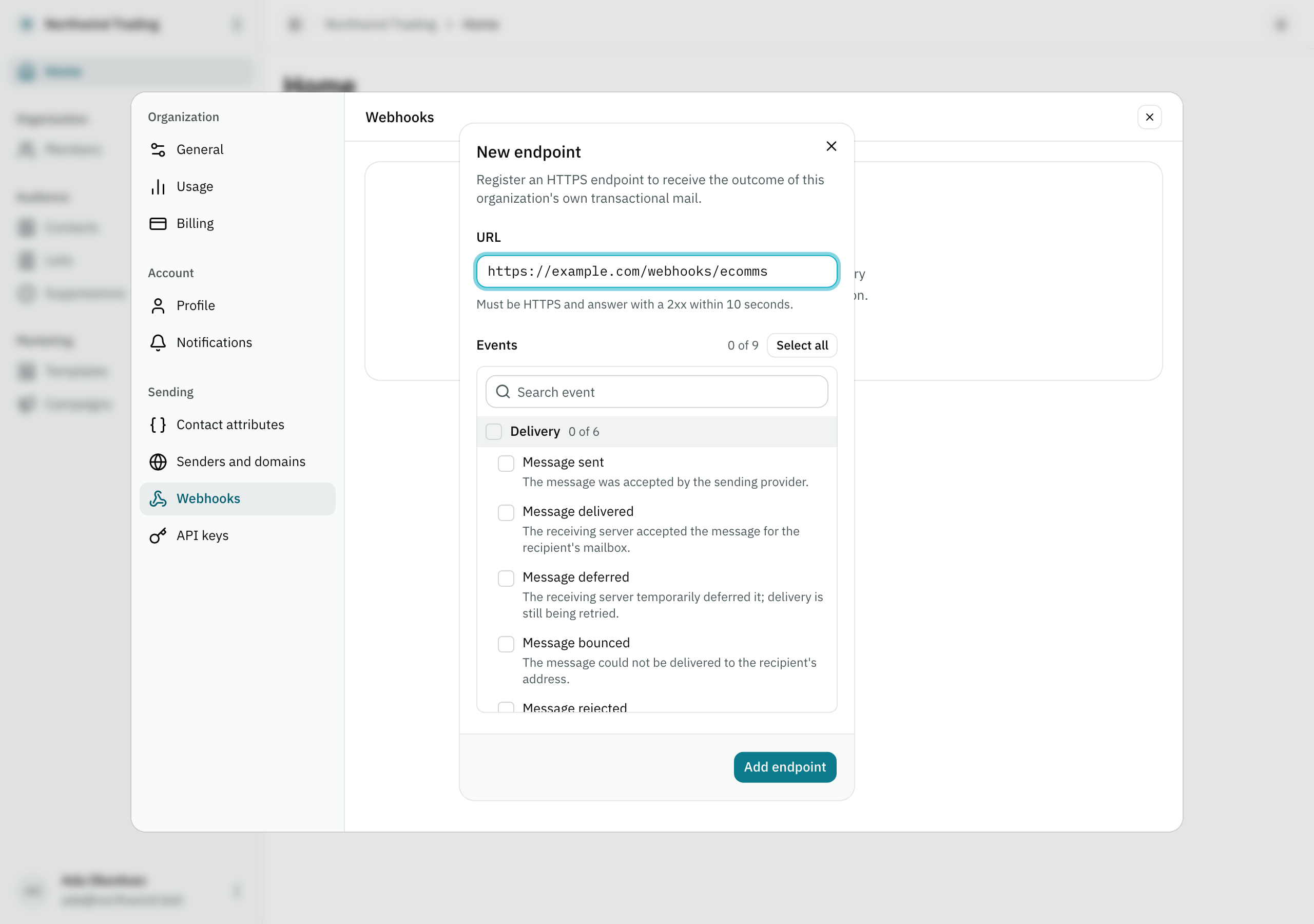Go to Notifications settings
Image resolution: width=1314 pixels, height=924 pixels.
(237, 342)
